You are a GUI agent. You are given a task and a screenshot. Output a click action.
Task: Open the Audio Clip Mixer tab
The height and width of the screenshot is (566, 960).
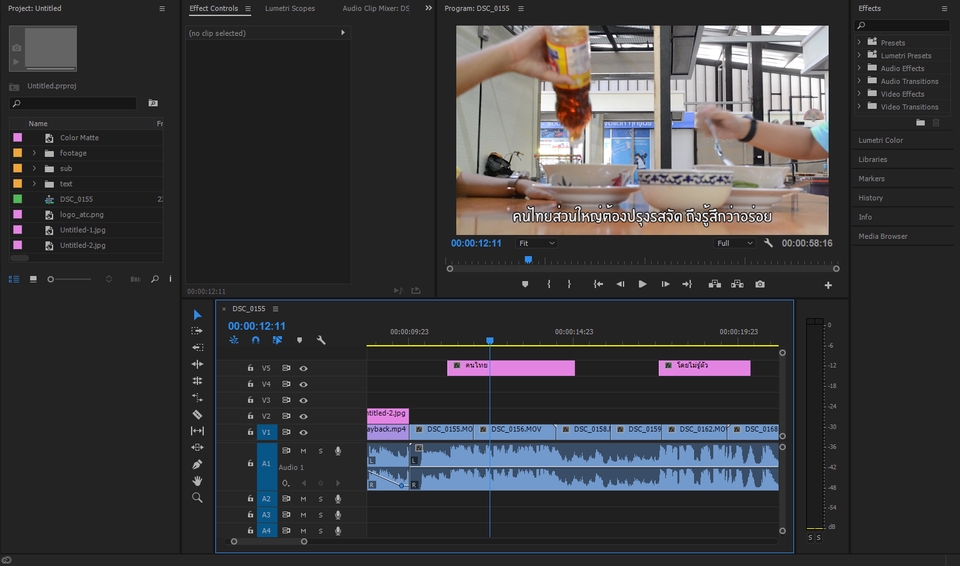click(x=375, y=8)
